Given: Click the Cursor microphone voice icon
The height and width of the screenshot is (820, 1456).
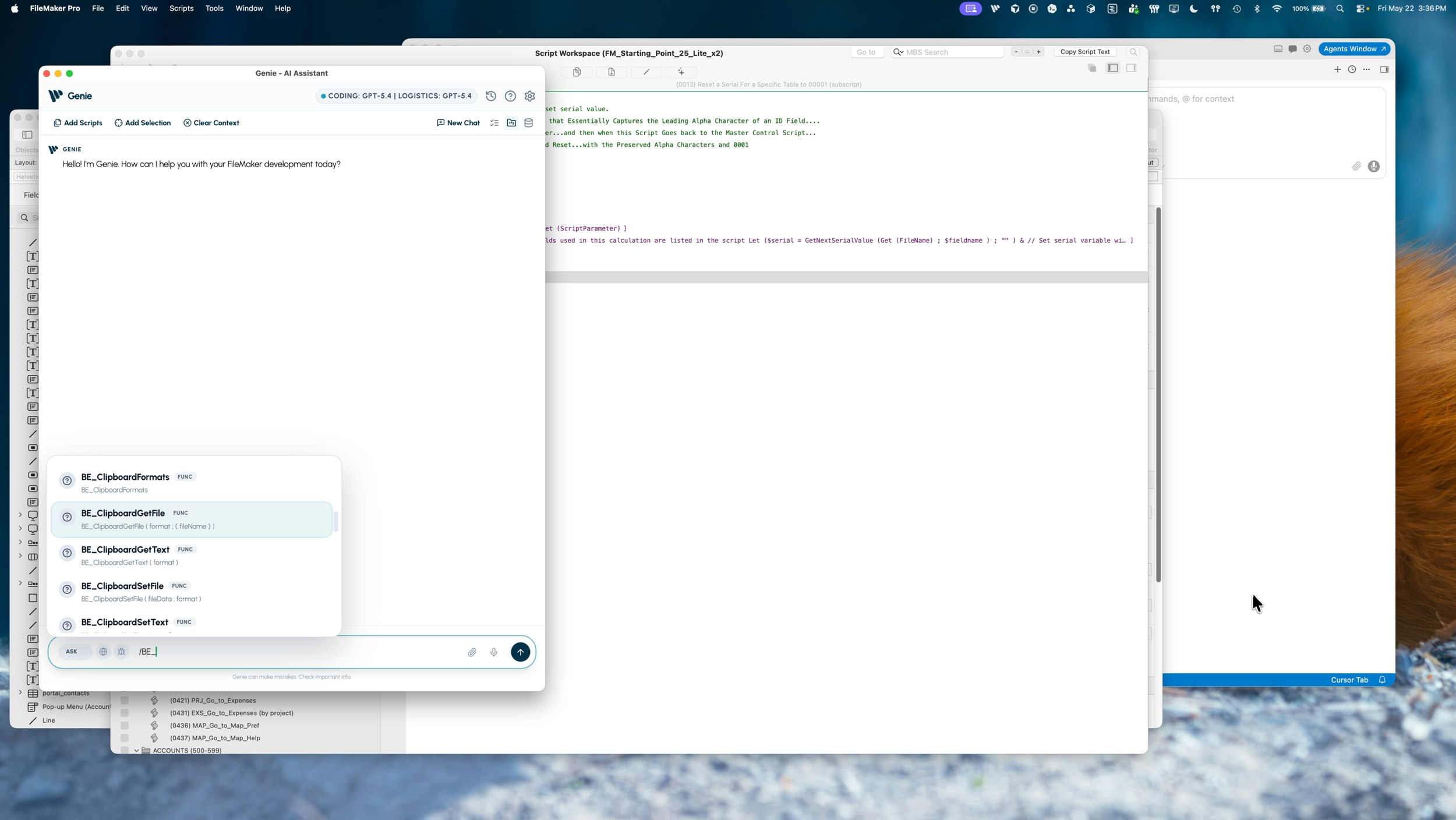Looking at the screenshot, I should pos(1373,167).
